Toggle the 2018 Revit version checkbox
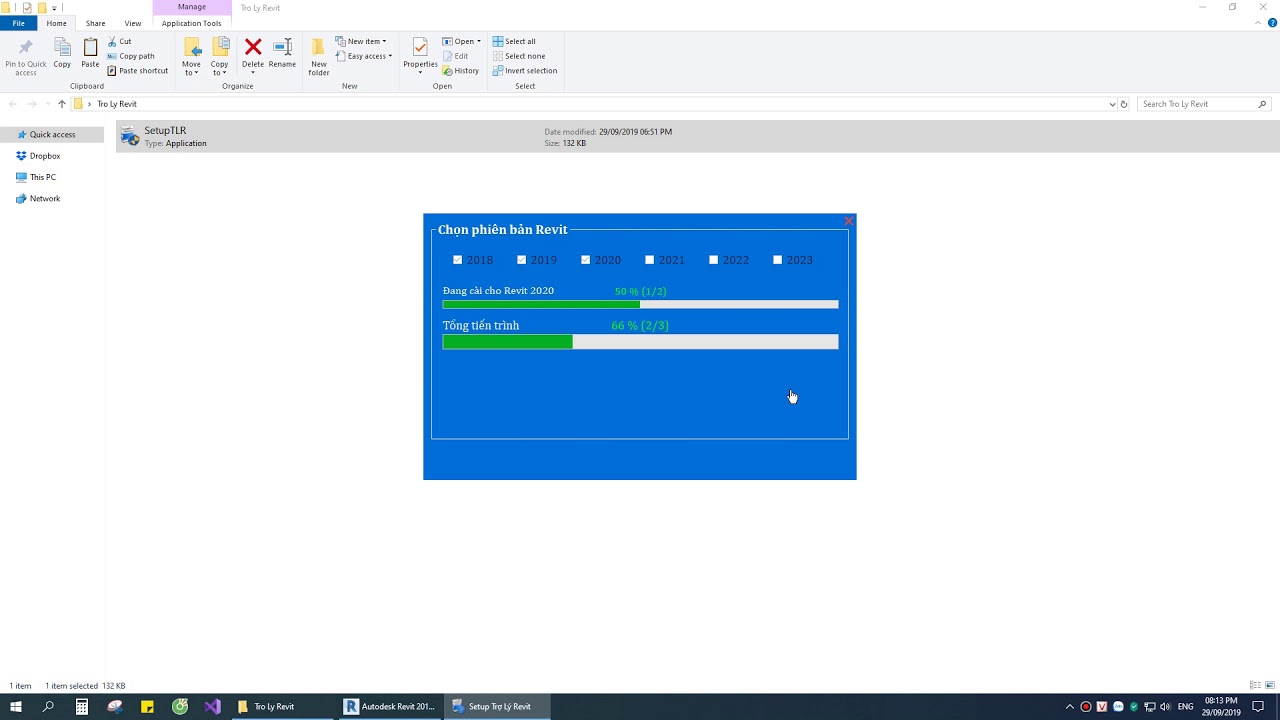The height and width of the screenshot is (720, 1280). (x=458, y=260)
